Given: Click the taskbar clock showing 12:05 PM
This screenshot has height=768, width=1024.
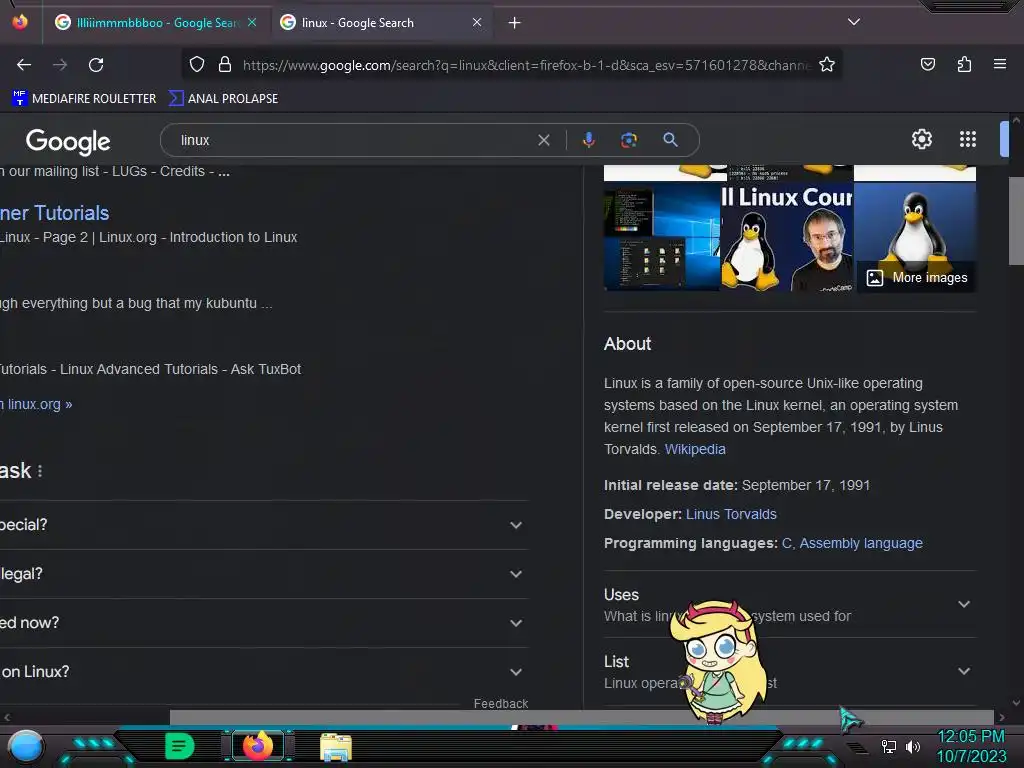Looking at the screenshot, I should [971, 746].
